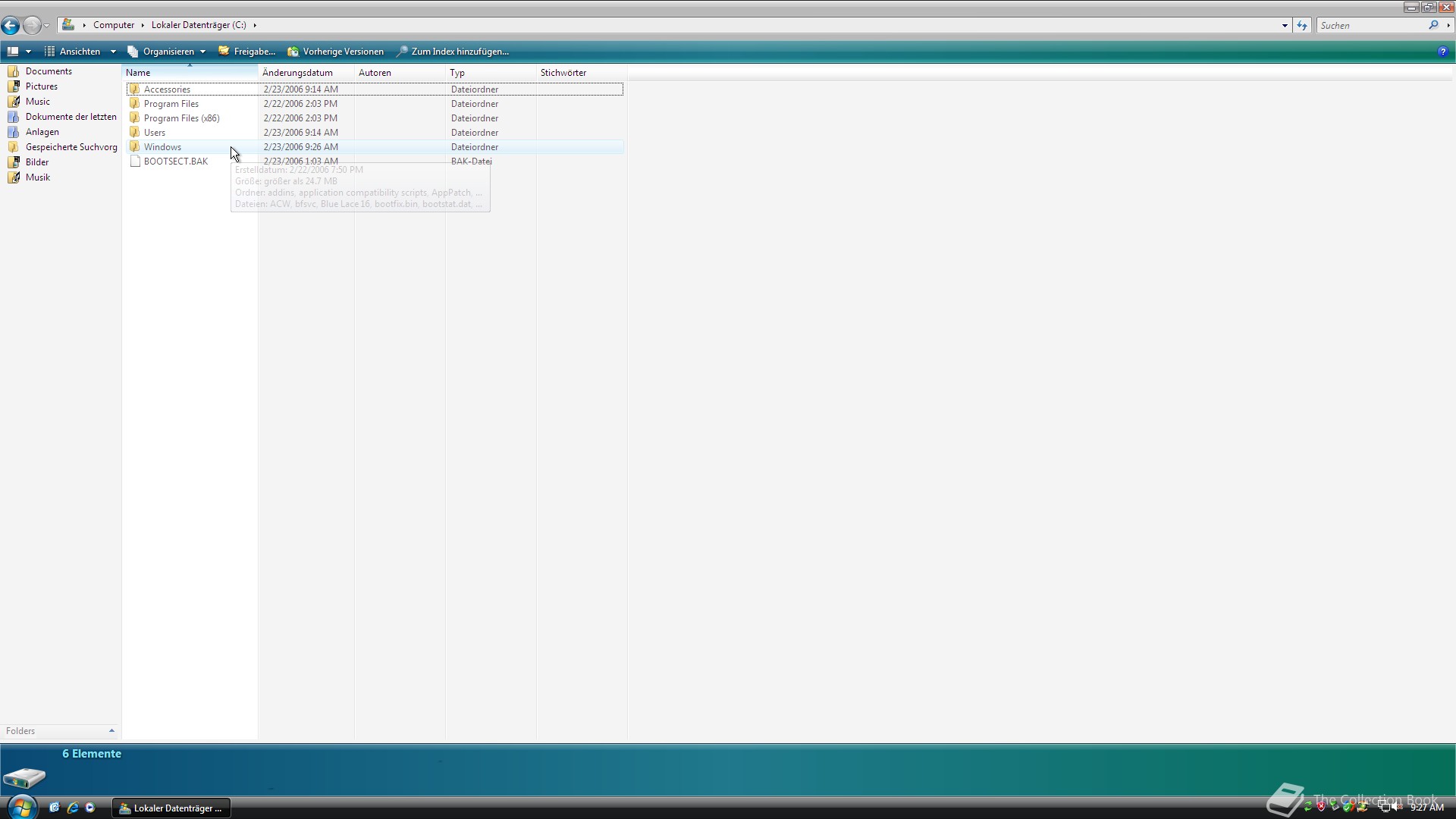
Task: Open Ansichten views dropdown arrow
Action: pyautogui.click(x=113, y=52)
